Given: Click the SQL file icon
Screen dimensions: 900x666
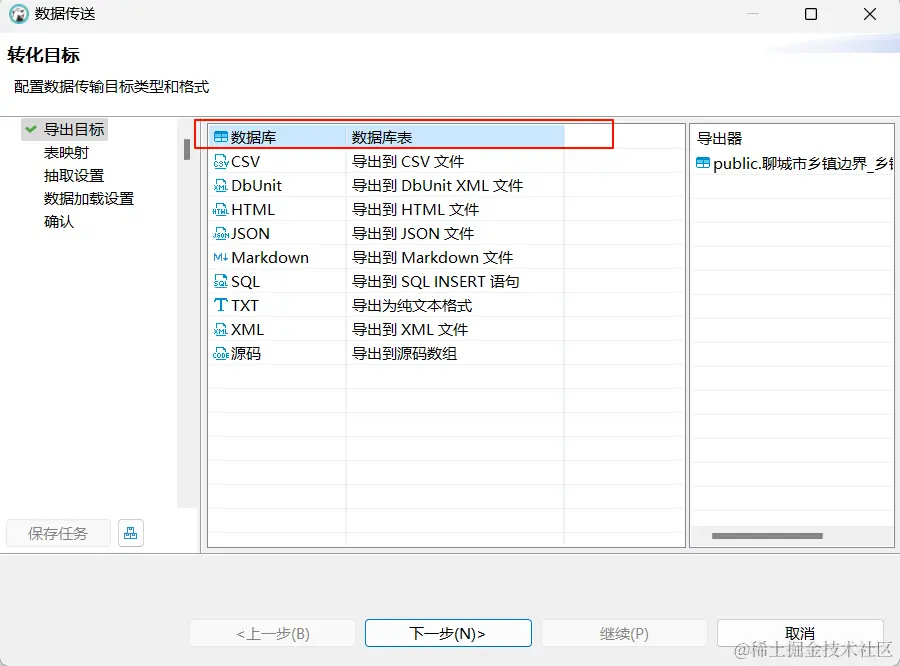Looking at the screenshot, I should (x=220, y=281).
